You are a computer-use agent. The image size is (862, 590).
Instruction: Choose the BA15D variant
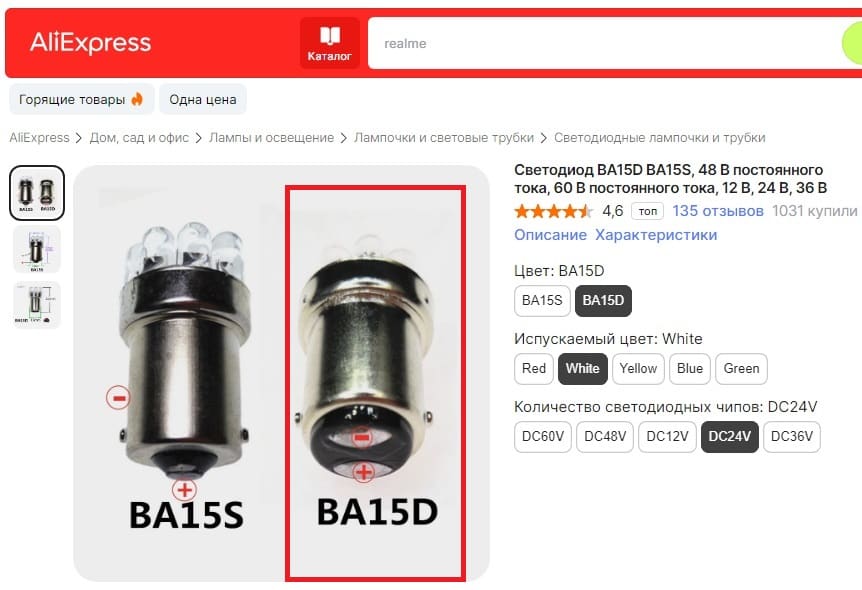(603, 301)
